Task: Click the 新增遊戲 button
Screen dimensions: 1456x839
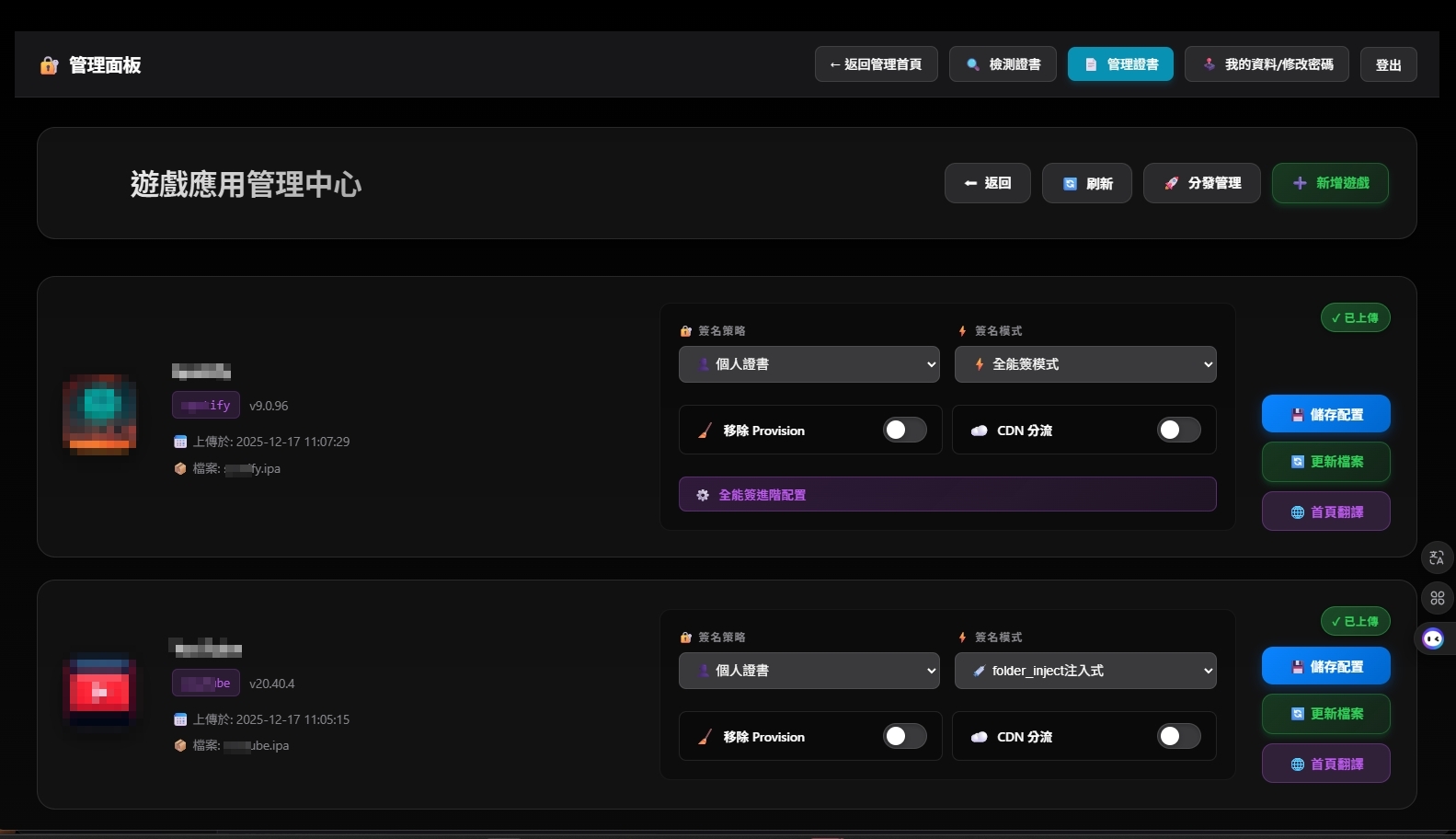Action: coord(1329,183)
